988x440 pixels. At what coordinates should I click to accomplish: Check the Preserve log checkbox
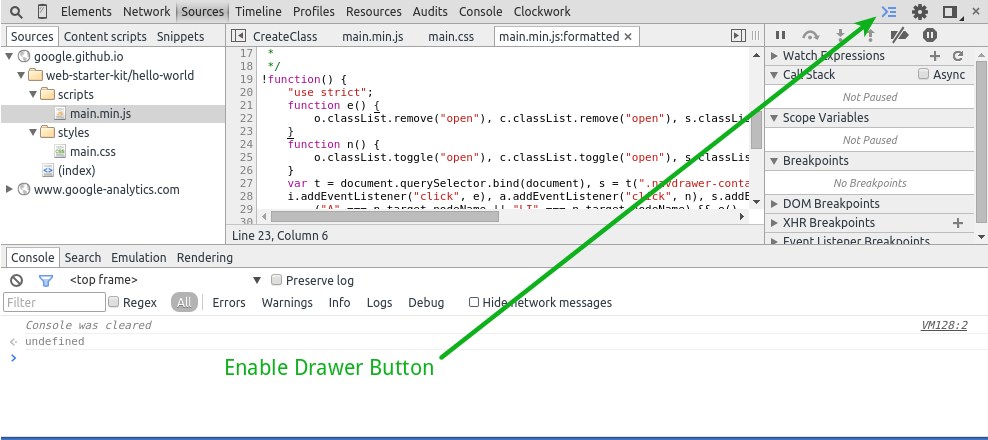pyautogui.click(x=277, y=281)
